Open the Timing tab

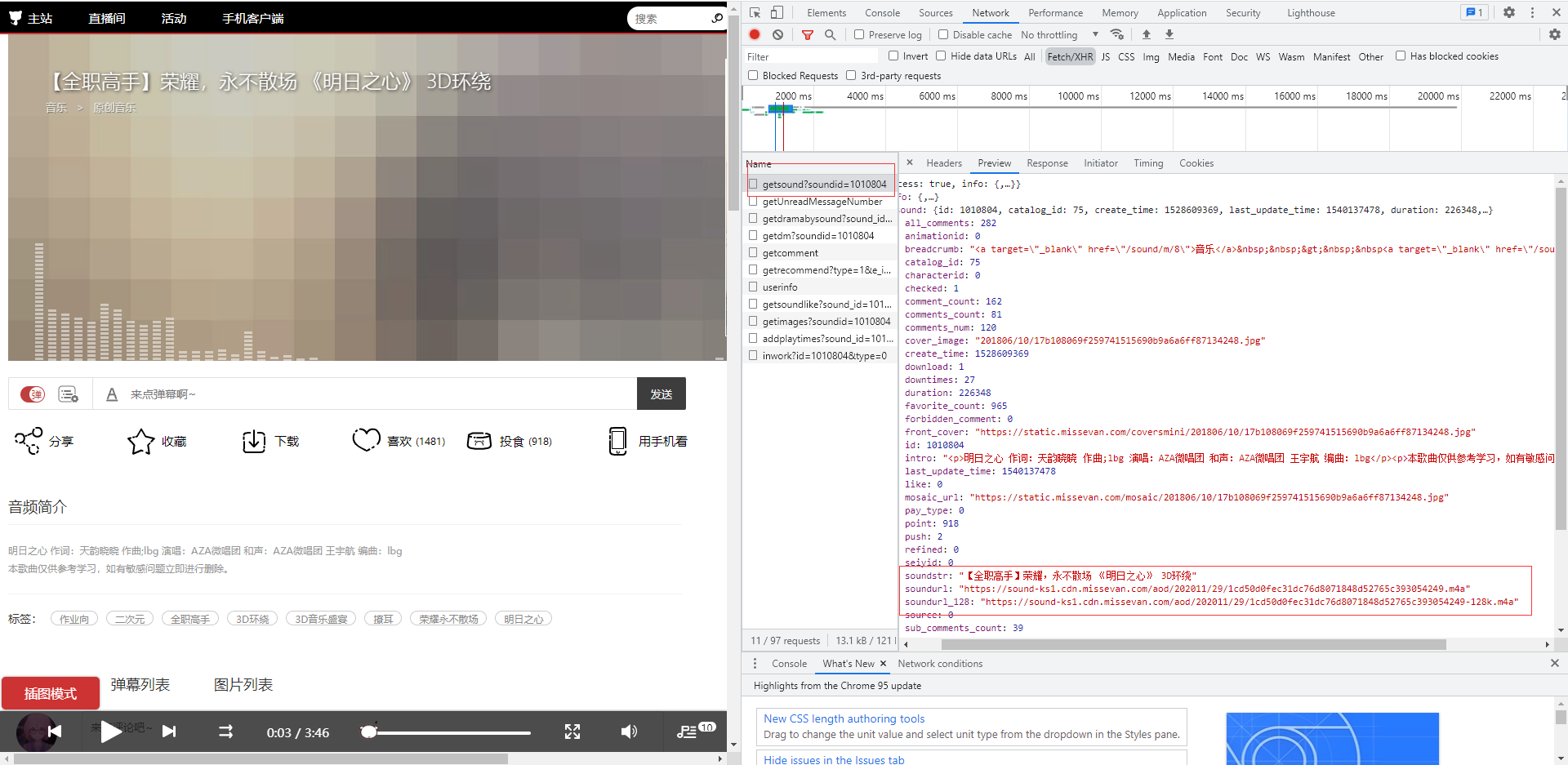pos(1147,163)
